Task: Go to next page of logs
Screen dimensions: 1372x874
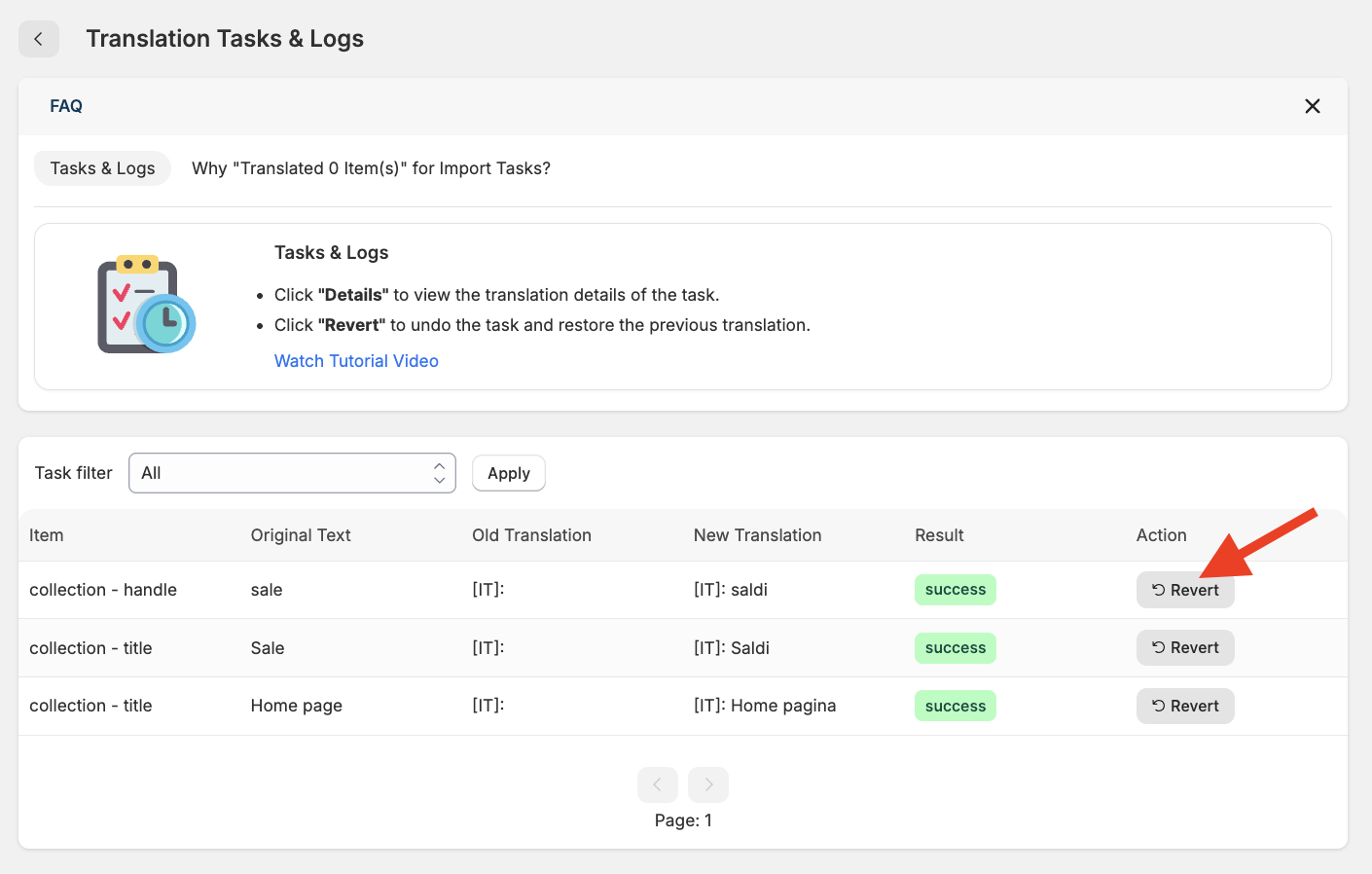Action: point(708,784)
